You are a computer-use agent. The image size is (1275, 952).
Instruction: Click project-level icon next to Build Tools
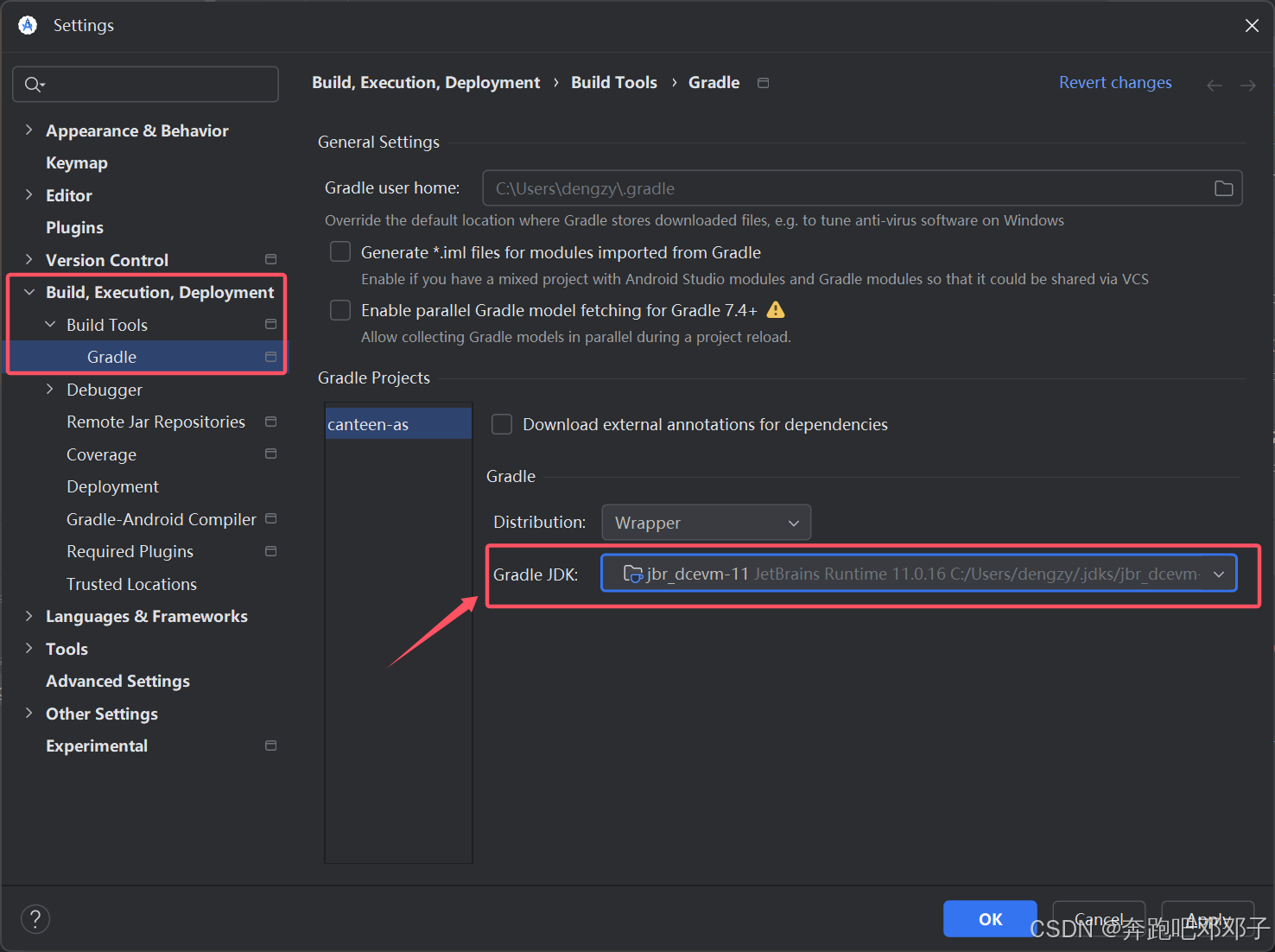pos(270,324)
